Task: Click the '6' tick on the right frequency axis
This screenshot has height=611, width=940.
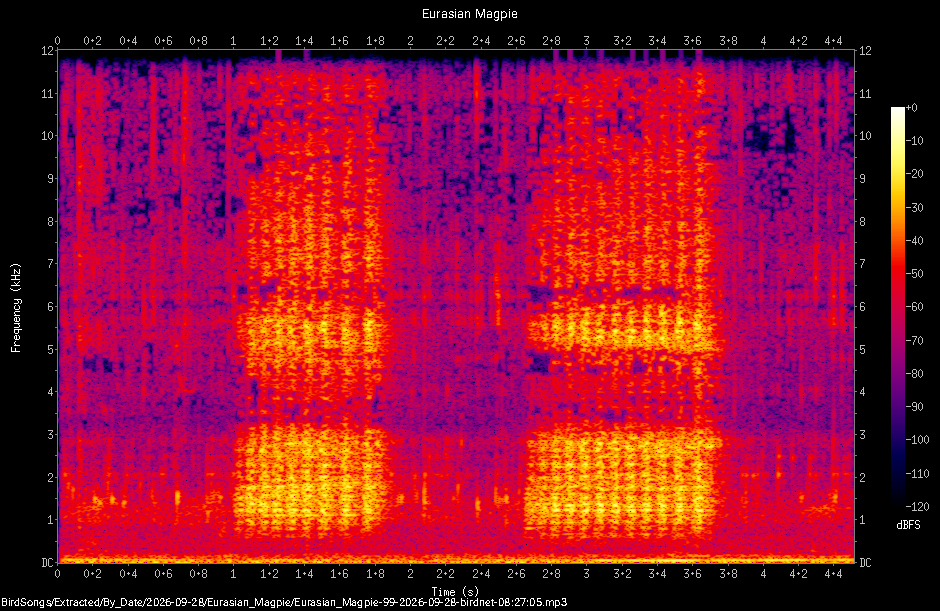Action: tap(863, 306)
